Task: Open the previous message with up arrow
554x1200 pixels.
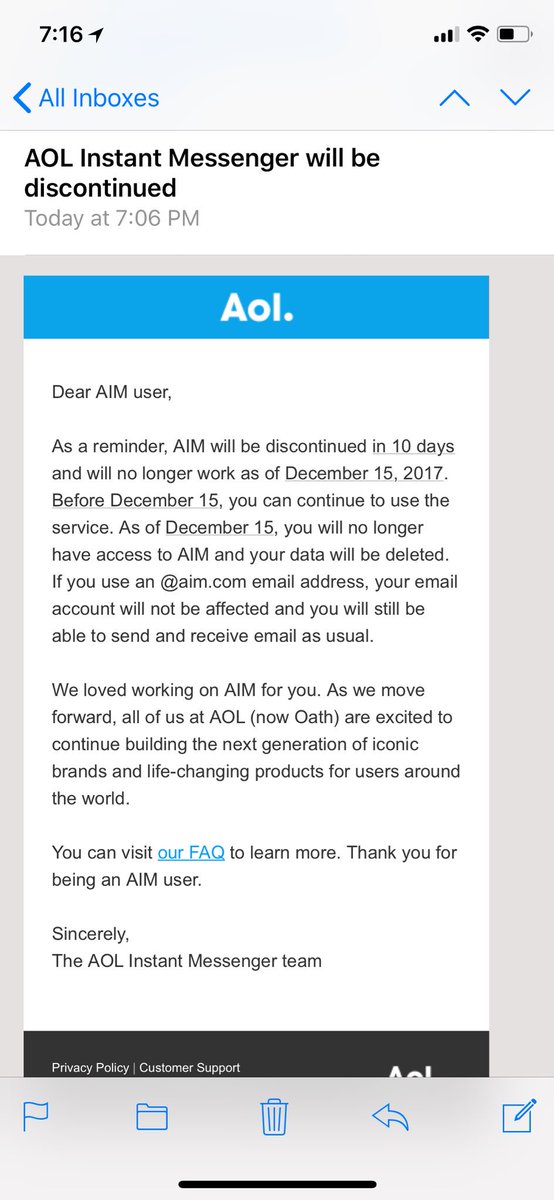Action: (455, 98)
